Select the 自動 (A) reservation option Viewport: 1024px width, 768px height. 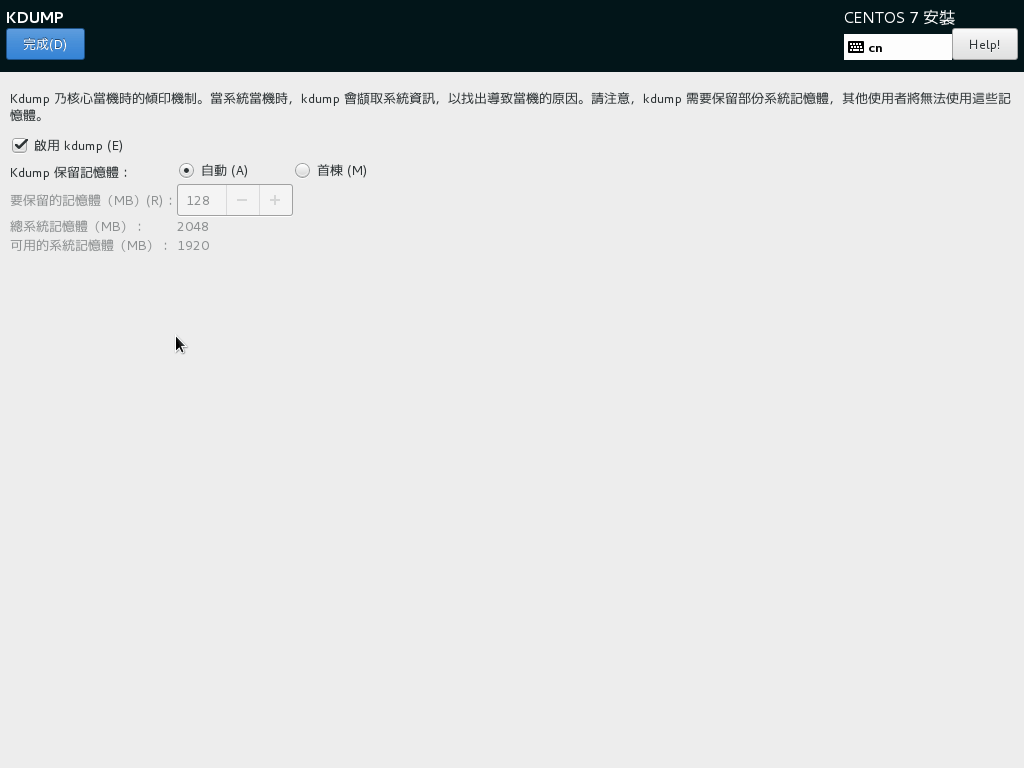click(x=186, y=170)
